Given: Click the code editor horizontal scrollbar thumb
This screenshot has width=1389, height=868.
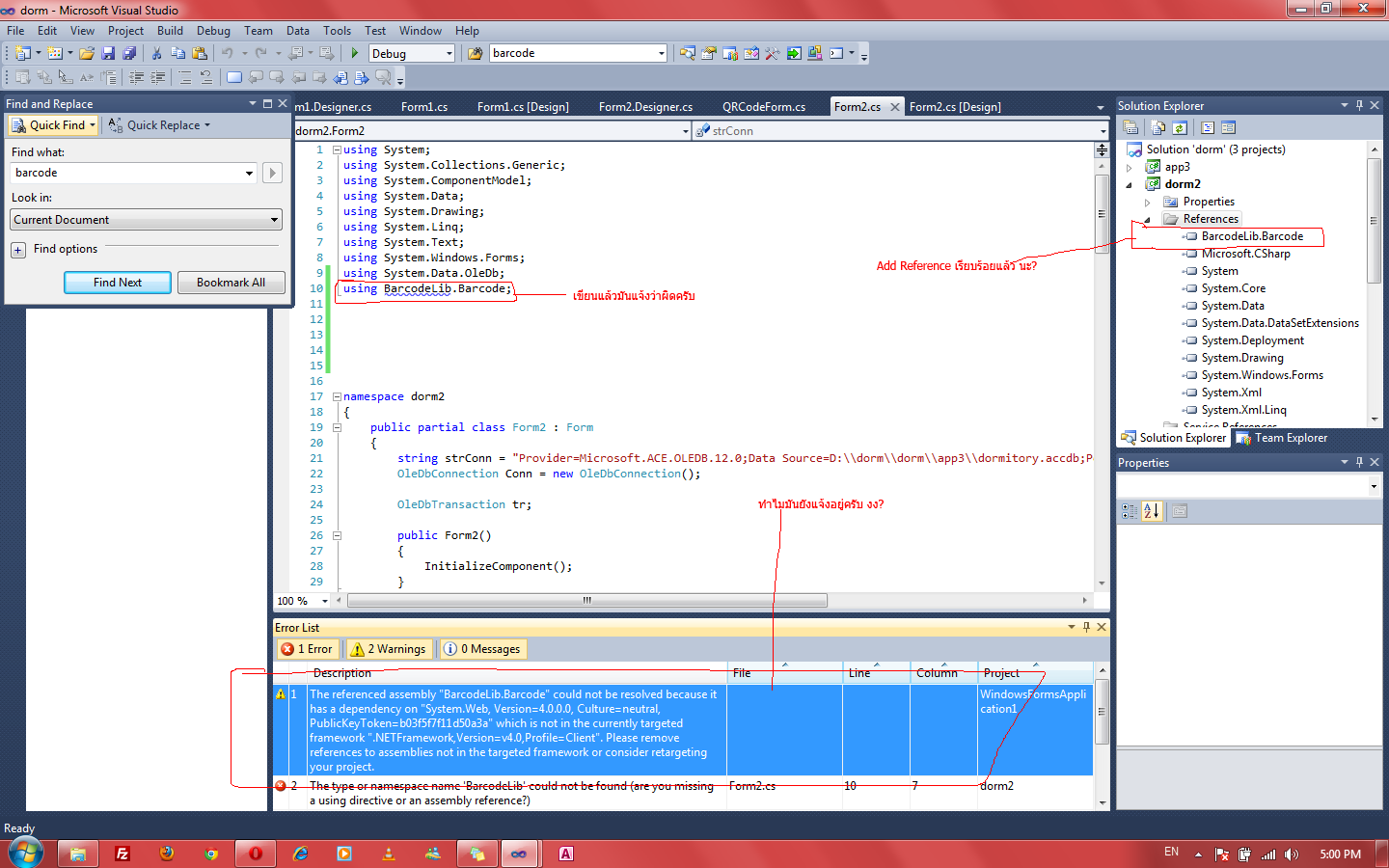Looking at the screenshot, I should click(587, 600).
